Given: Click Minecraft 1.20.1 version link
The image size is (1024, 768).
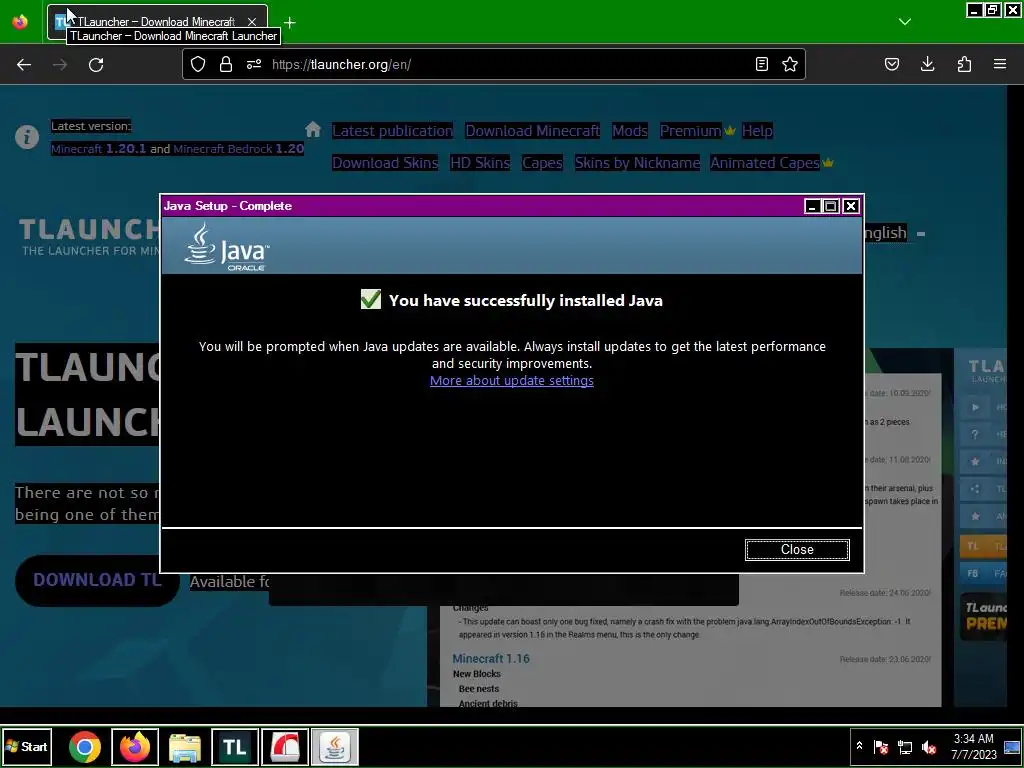Looking at the screenshot, I should click(99, 149).
